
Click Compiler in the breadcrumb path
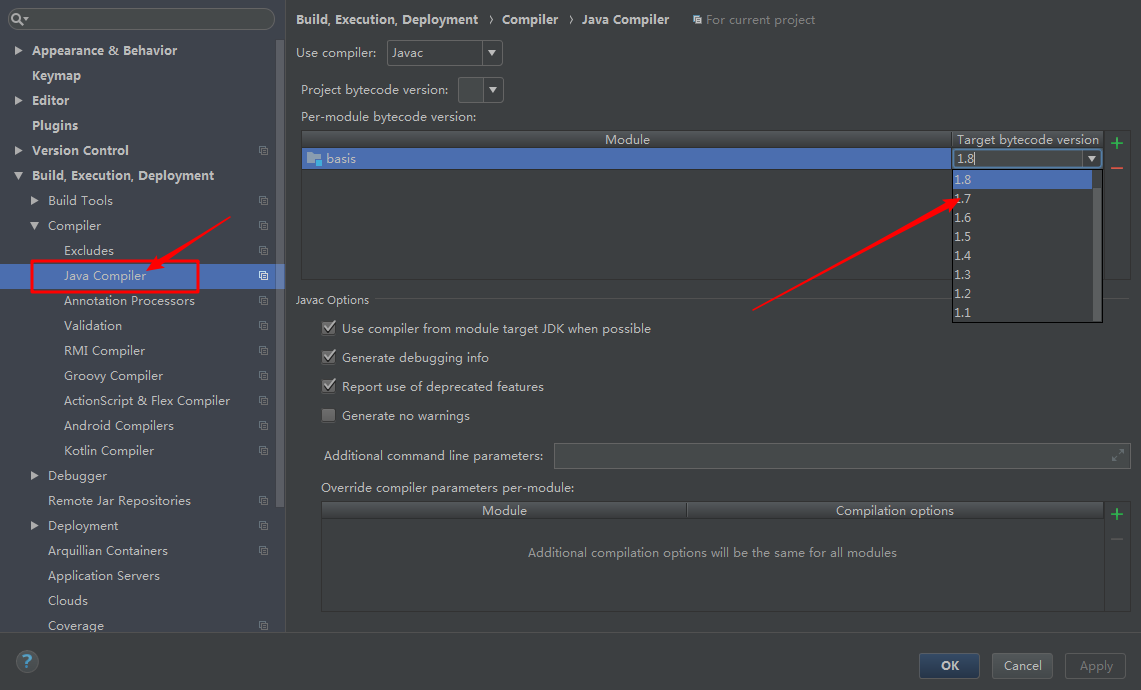click(530, 20)
